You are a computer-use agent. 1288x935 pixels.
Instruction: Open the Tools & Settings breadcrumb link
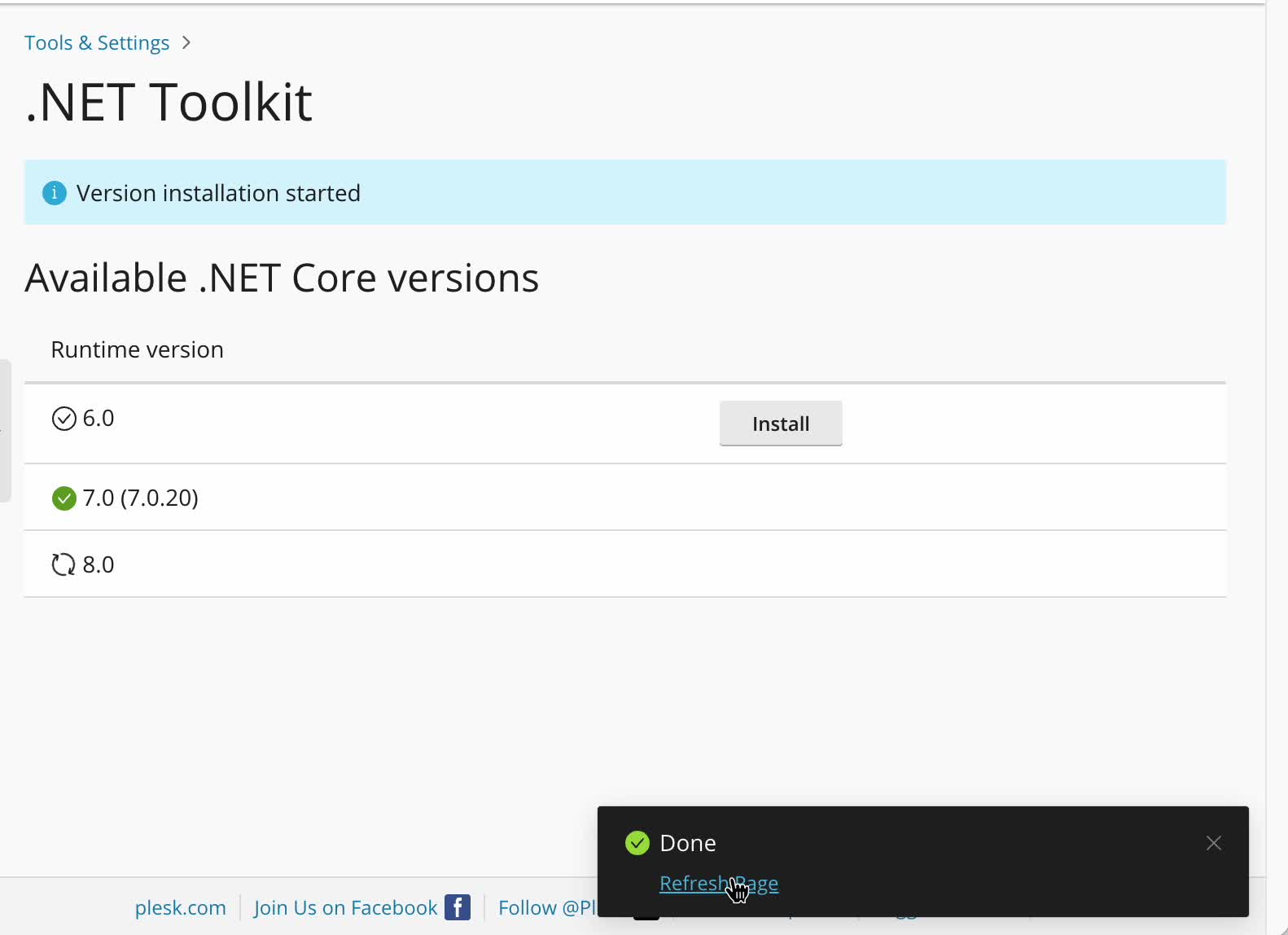pos(97,42)
